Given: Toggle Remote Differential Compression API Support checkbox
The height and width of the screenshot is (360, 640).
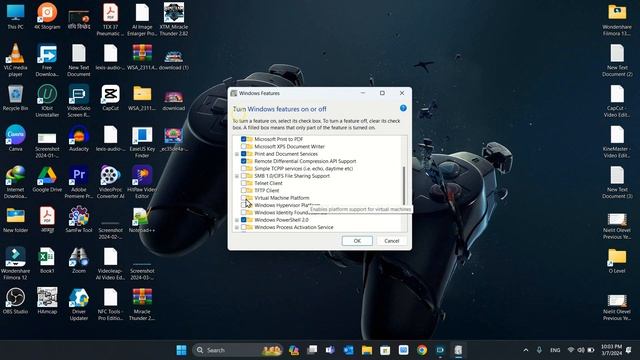Looking at the screenshot, I should (243, 161).
